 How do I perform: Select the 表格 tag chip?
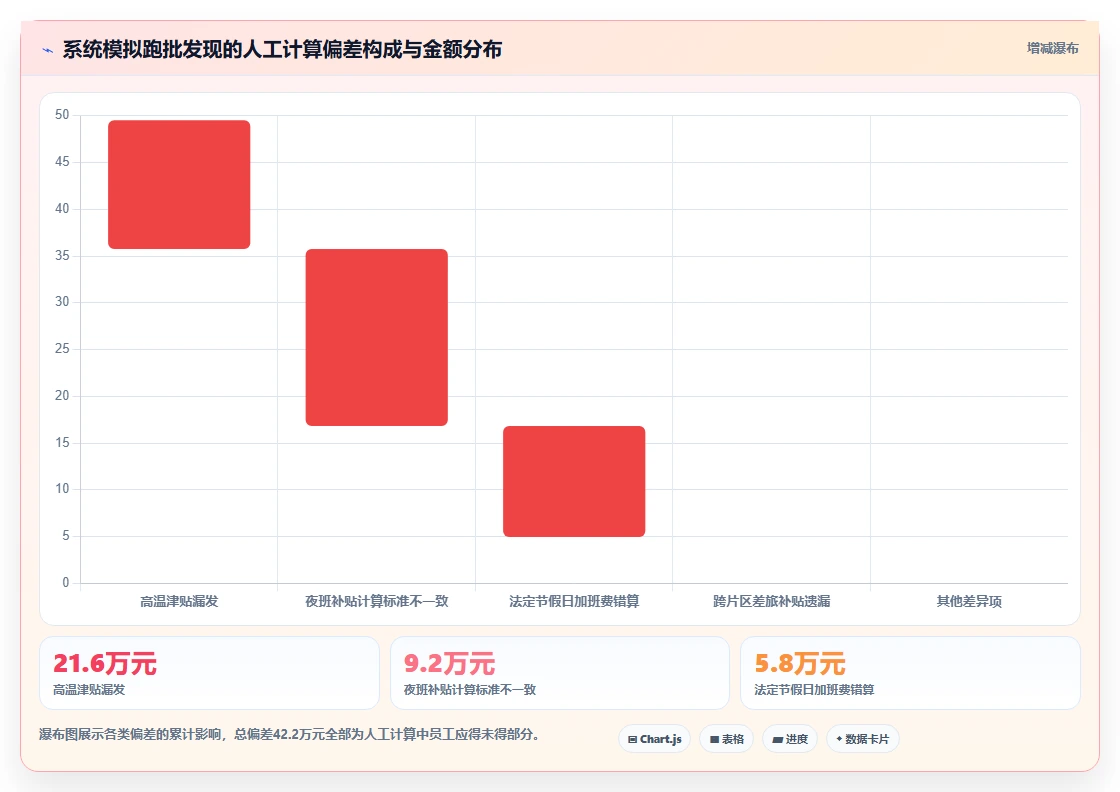point(726,739)
